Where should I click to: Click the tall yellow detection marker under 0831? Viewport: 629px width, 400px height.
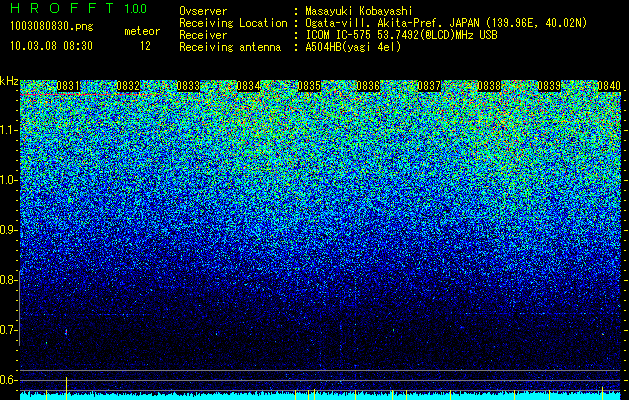(x=67, y=388)
